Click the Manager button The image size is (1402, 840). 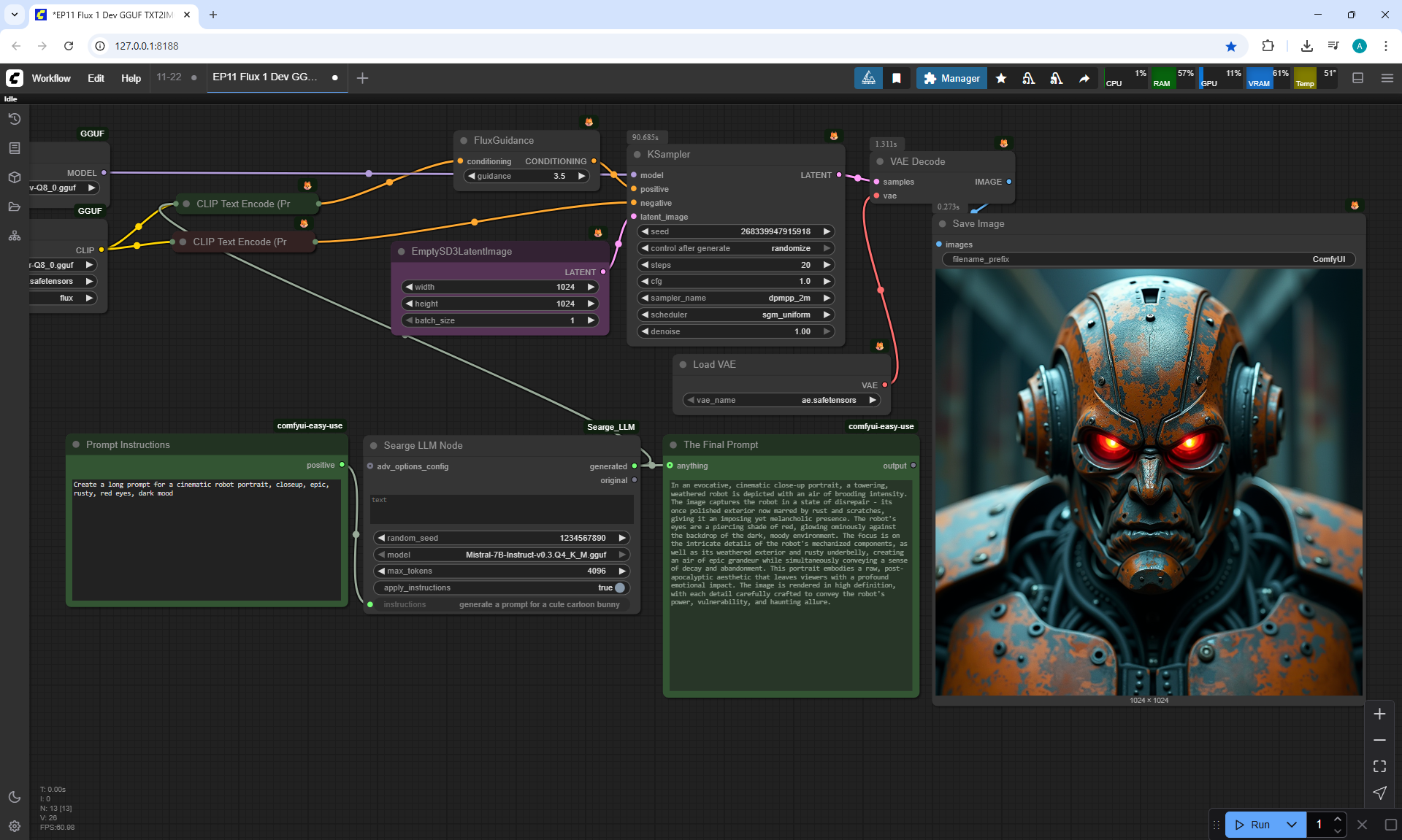951,78
